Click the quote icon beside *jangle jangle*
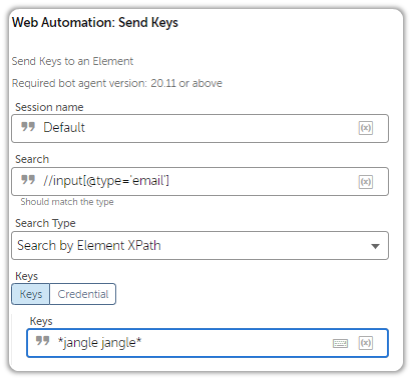 click(43, 341)
